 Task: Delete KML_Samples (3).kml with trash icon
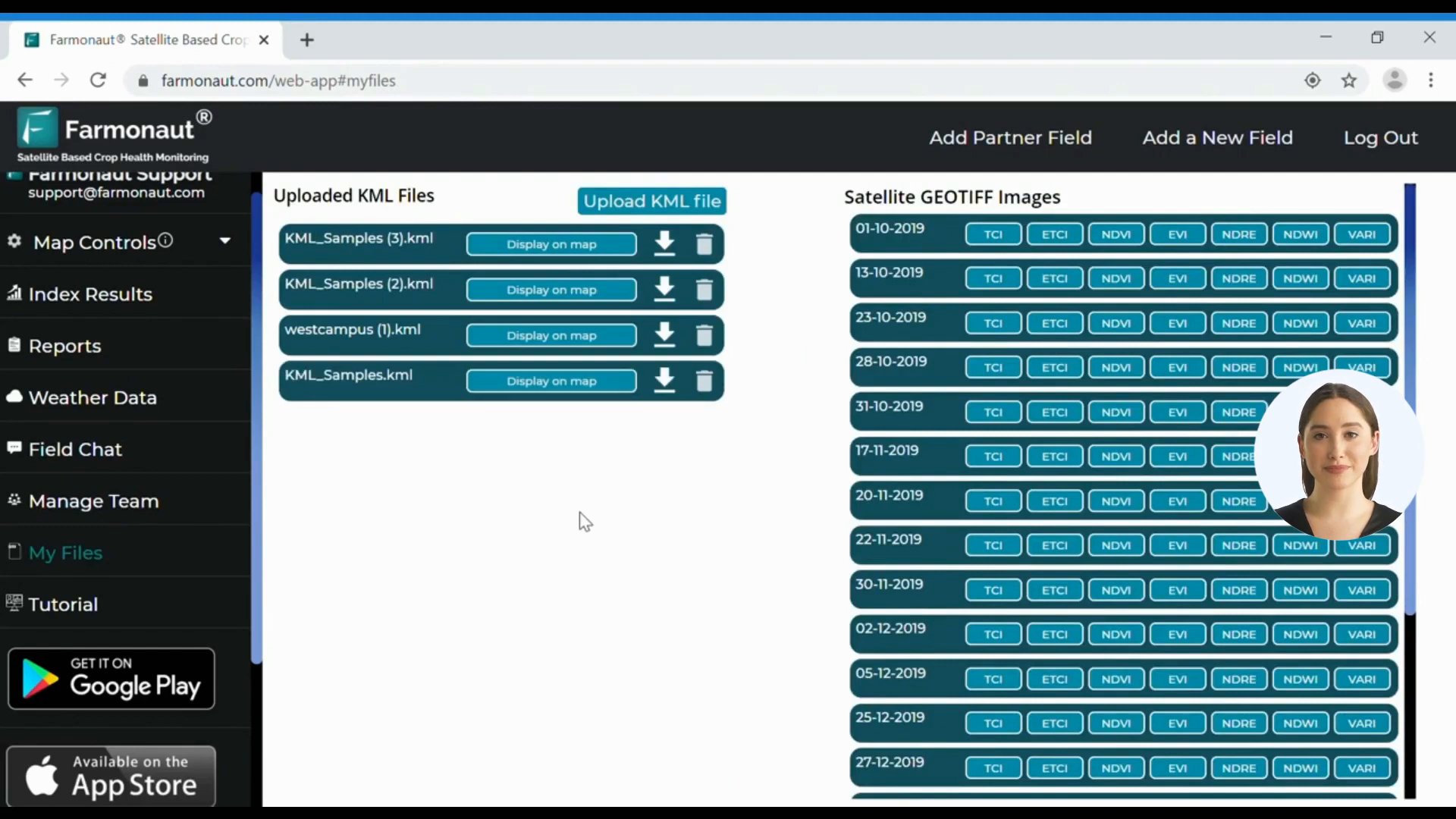[x=704, y=243]
